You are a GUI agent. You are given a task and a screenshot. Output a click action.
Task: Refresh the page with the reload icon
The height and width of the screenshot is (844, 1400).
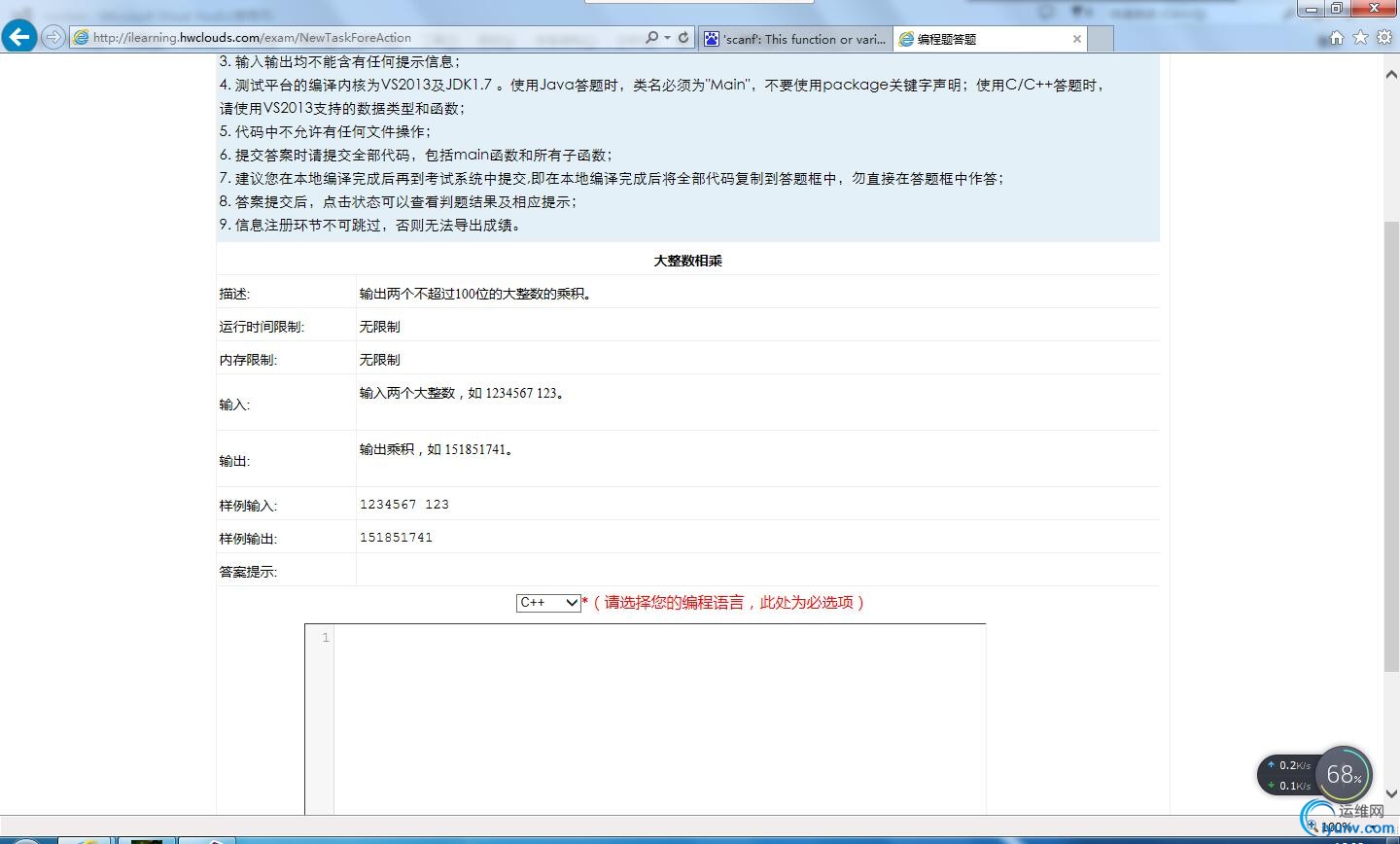pos(683,38)
